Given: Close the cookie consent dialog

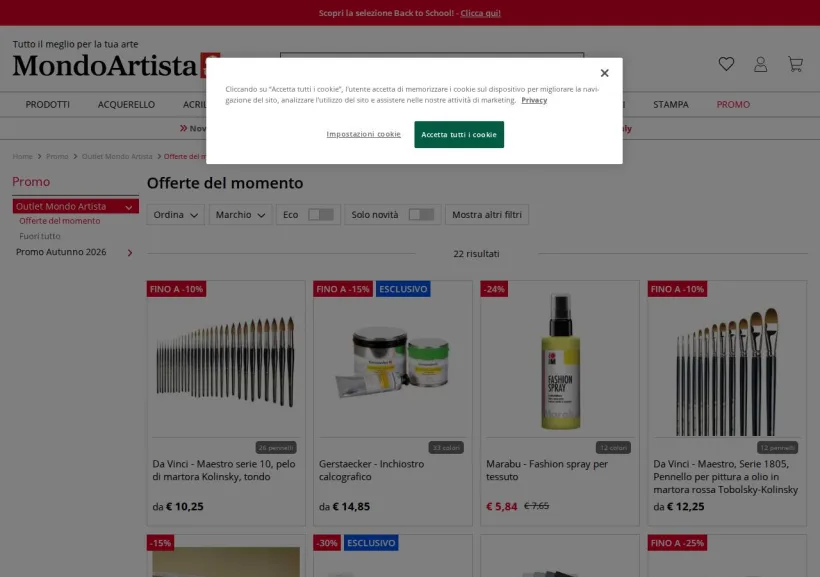Looking at the screenshot, I should coord(605,73).
